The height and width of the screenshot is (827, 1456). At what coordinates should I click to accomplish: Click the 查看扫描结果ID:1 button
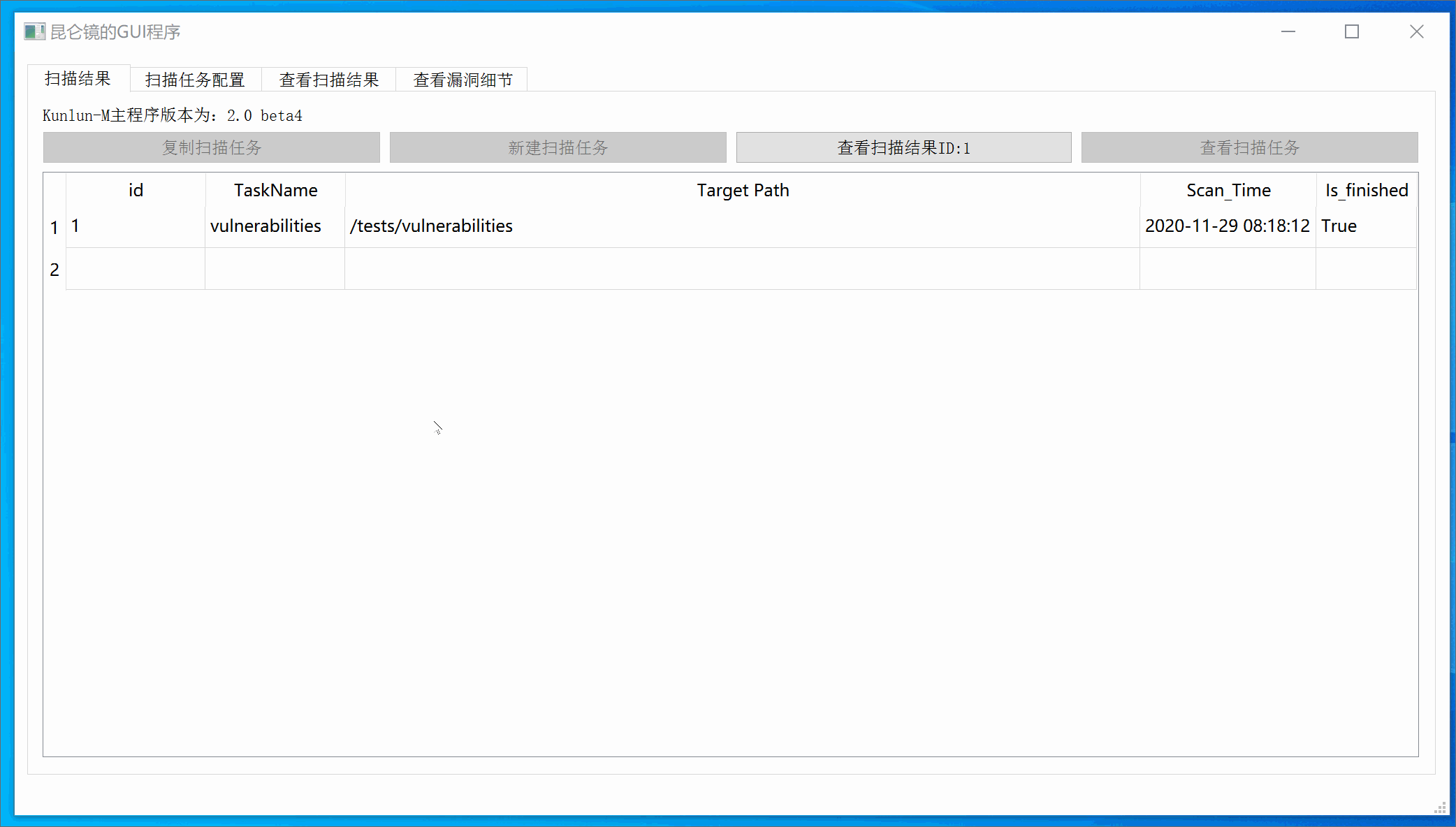pos(903,147)
